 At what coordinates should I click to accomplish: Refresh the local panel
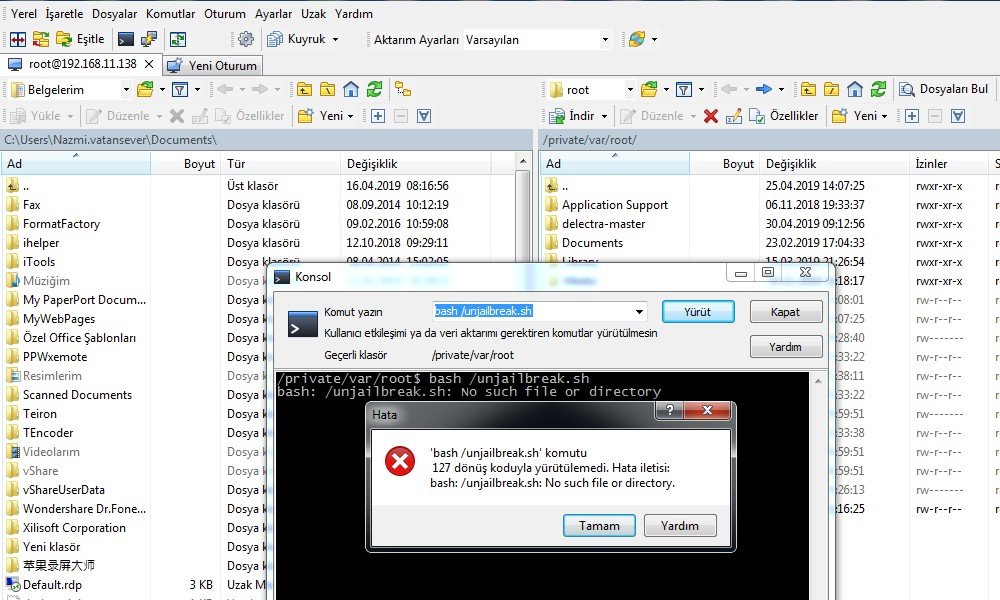(374, 90)
